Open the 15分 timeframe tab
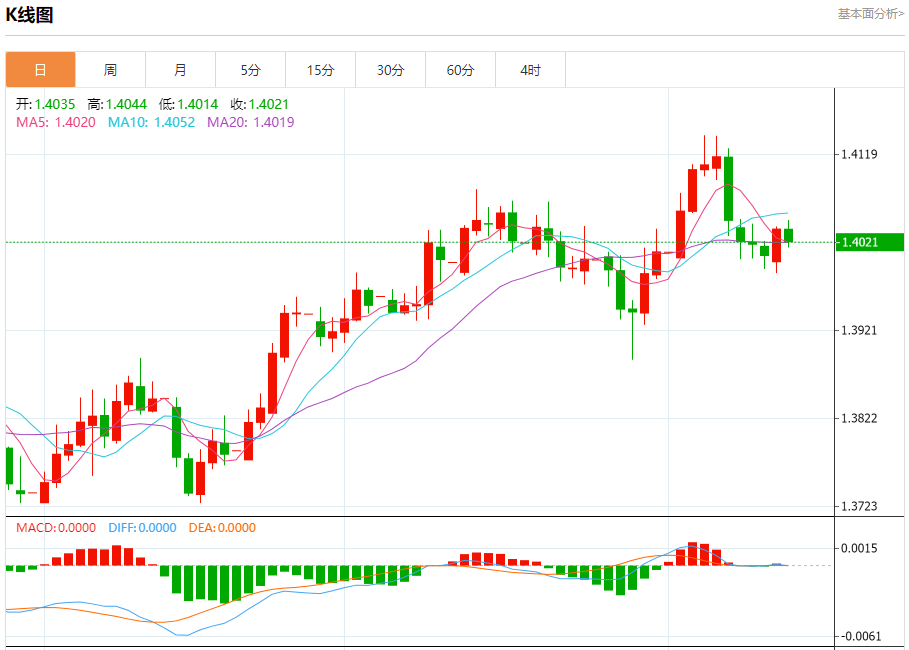 (x=321, y=70)
